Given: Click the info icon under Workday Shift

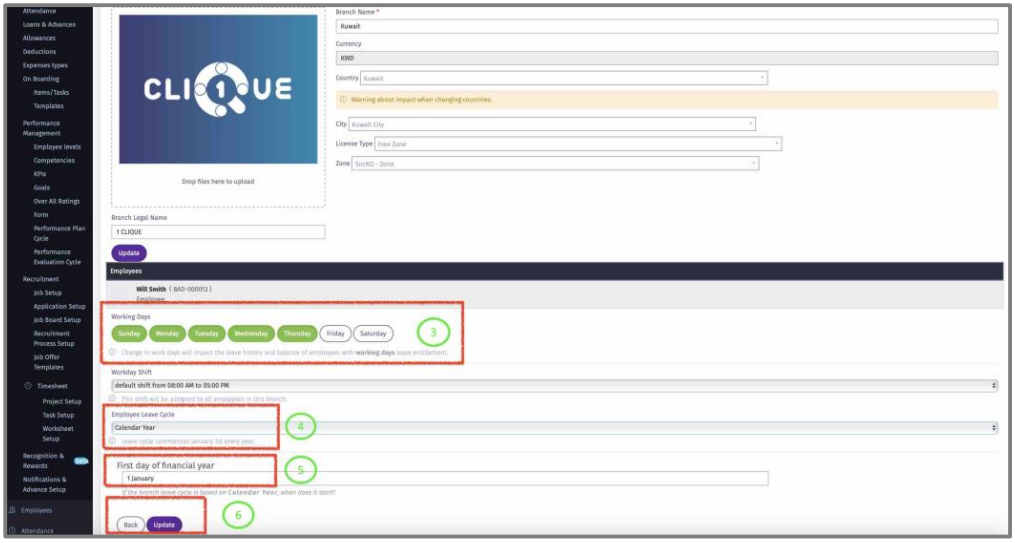Looking at the screenshot, I should (114, 399).
